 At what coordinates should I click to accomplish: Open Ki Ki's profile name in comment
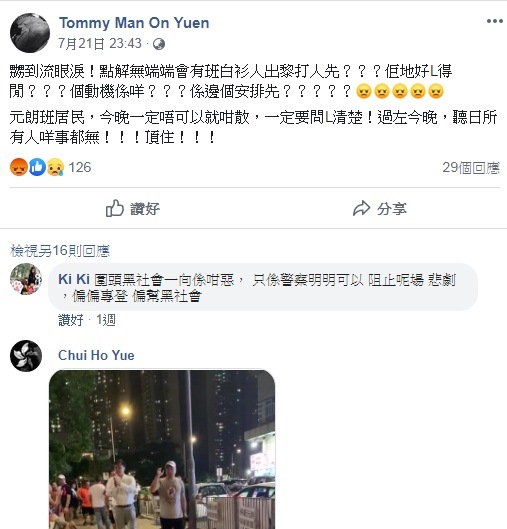click(x=74, y=279)
